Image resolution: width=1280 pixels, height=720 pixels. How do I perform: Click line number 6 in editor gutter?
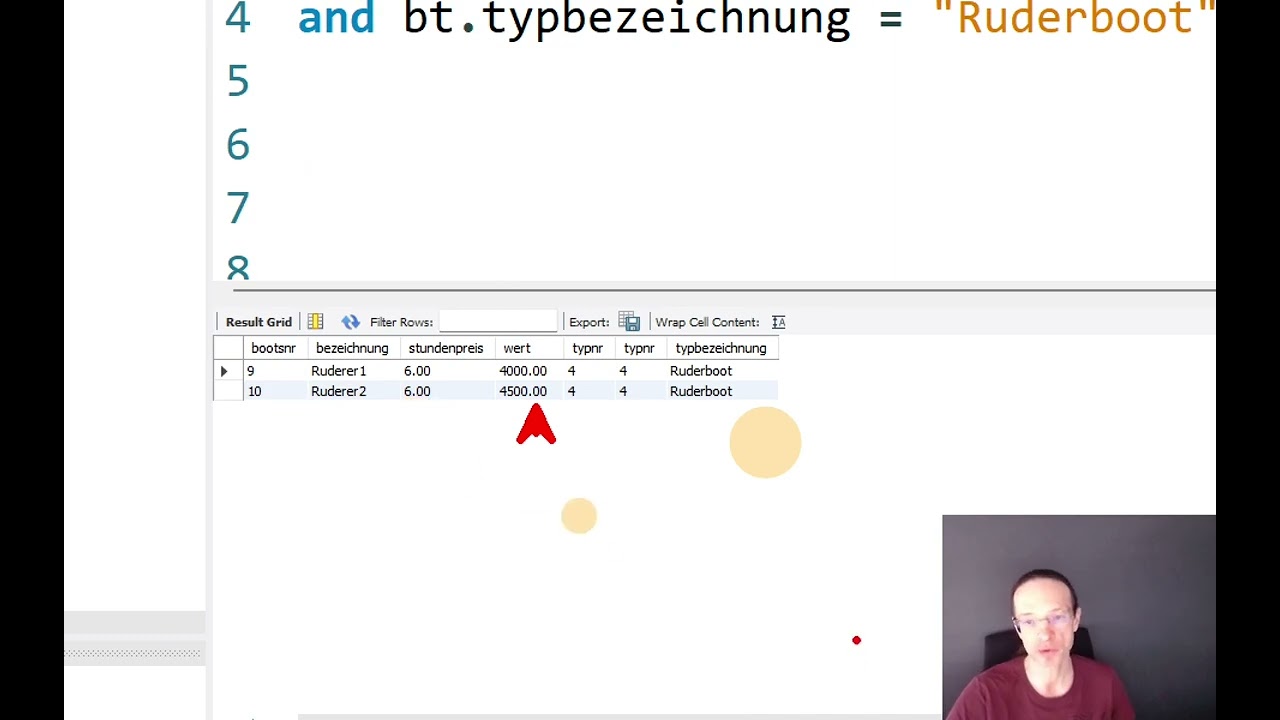(x=238, y=145)
